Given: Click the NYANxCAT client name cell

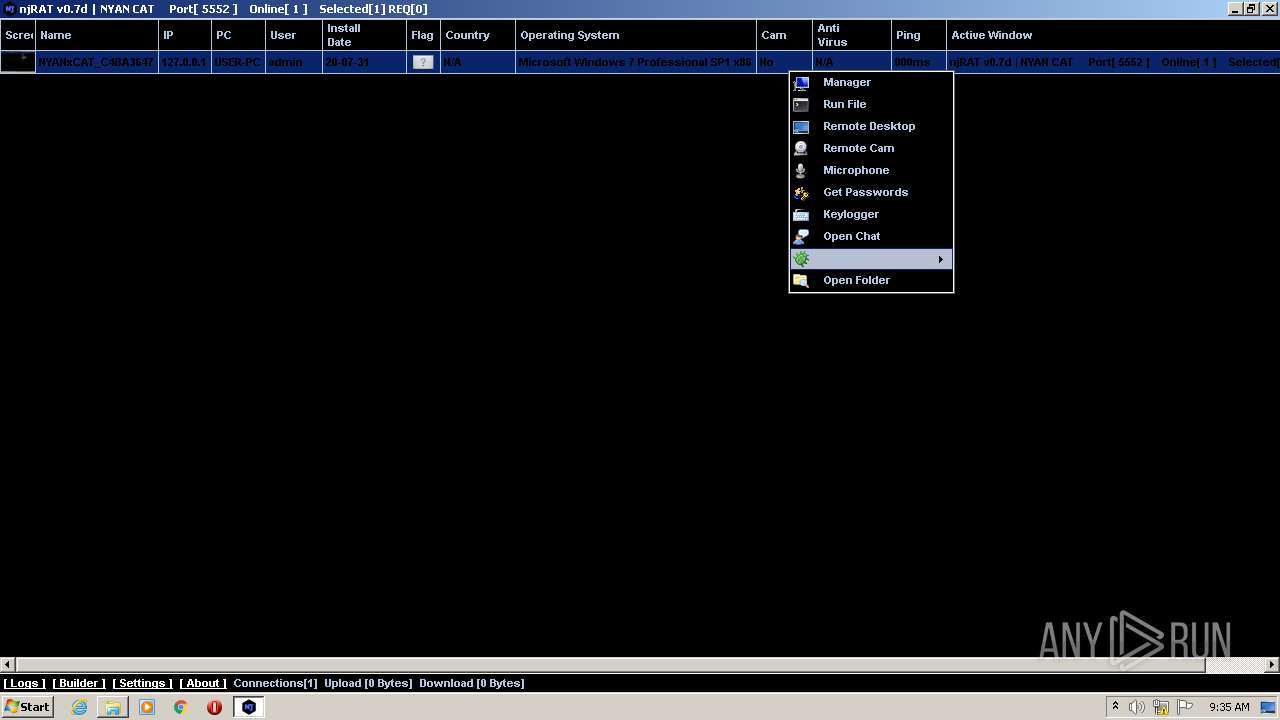Looking at the screenshot, I should point(96,62).
